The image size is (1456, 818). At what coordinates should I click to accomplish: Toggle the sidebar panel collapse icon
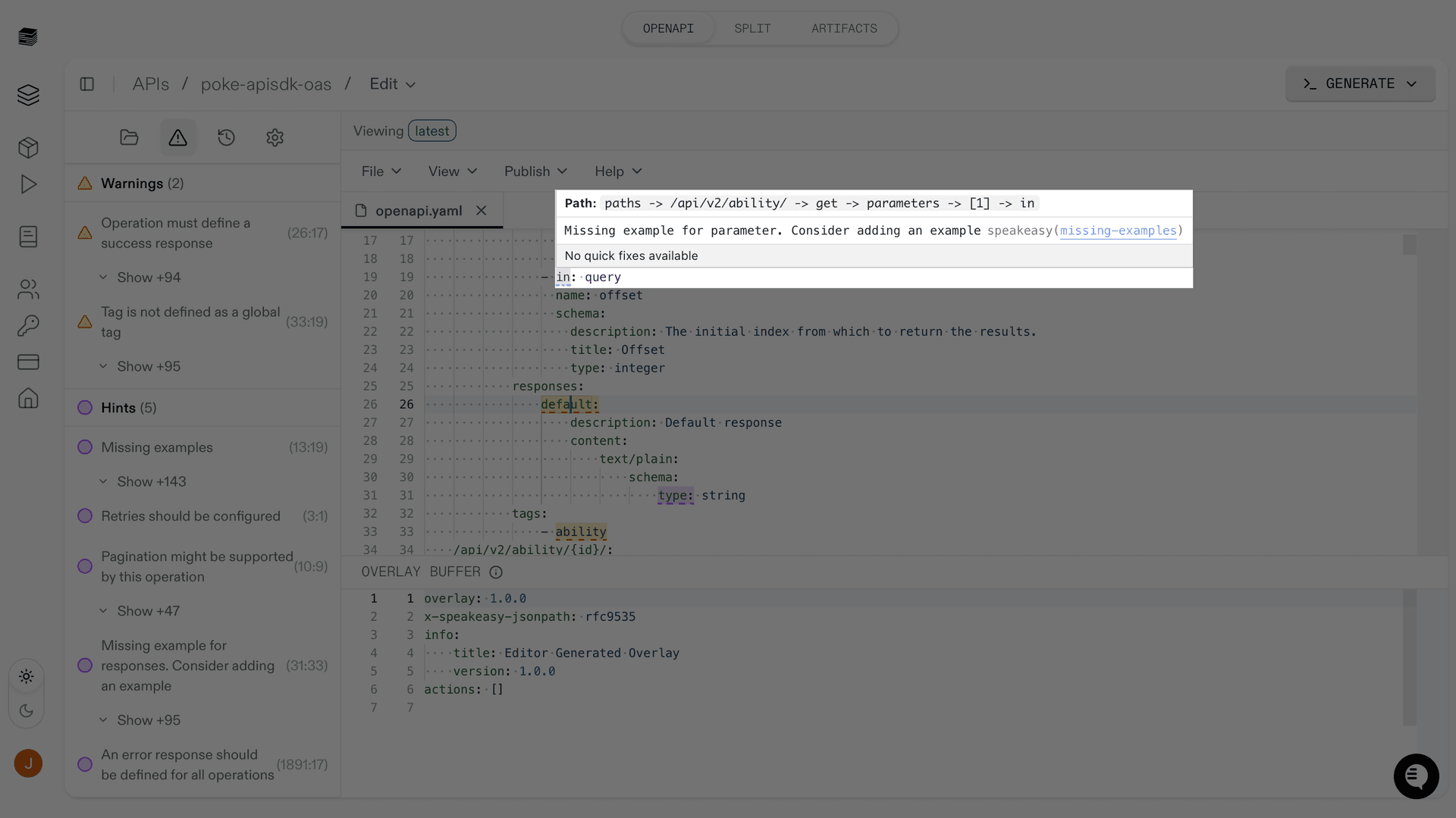(x=87, y=84)
